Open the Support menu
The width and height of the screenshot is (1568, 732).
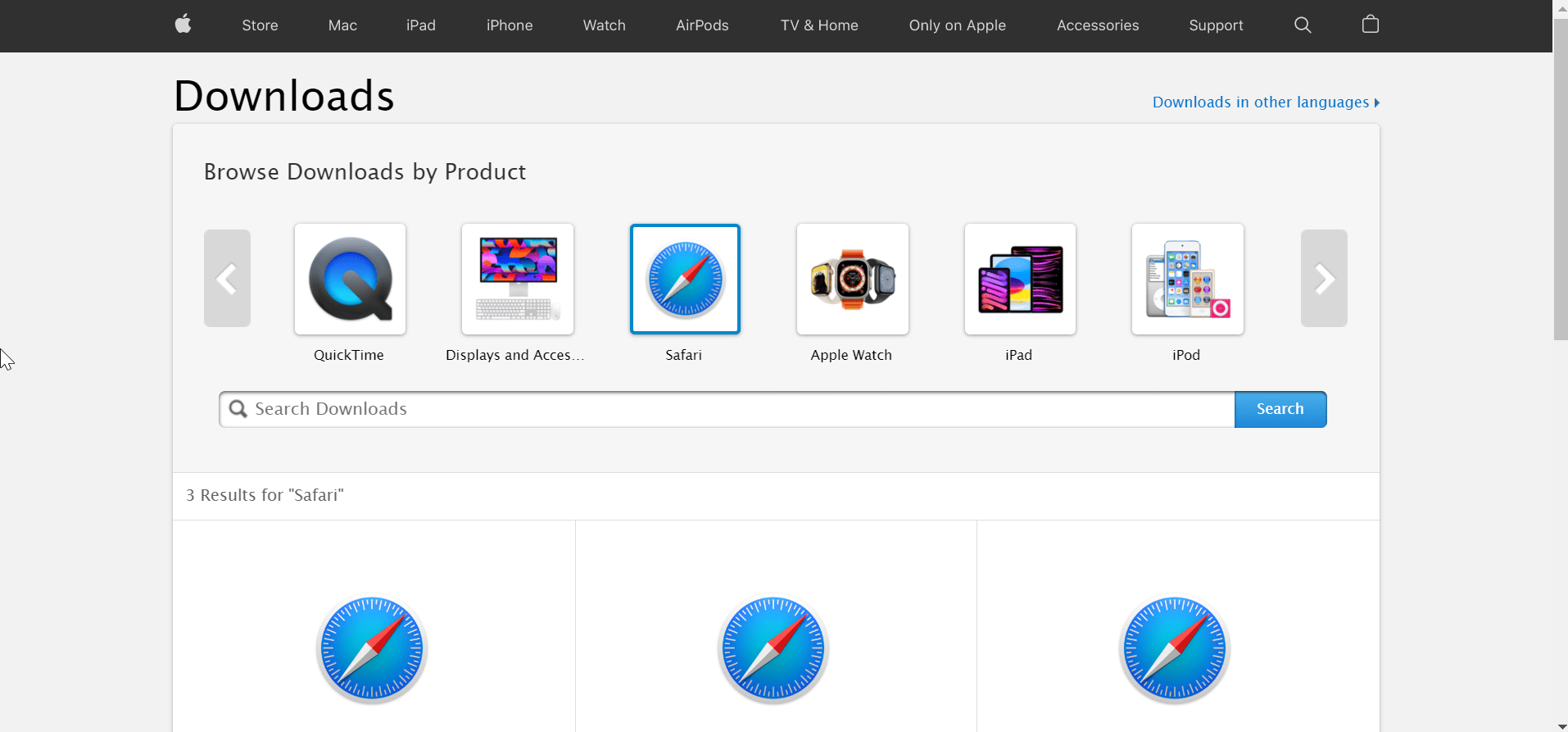(1216, 25)
